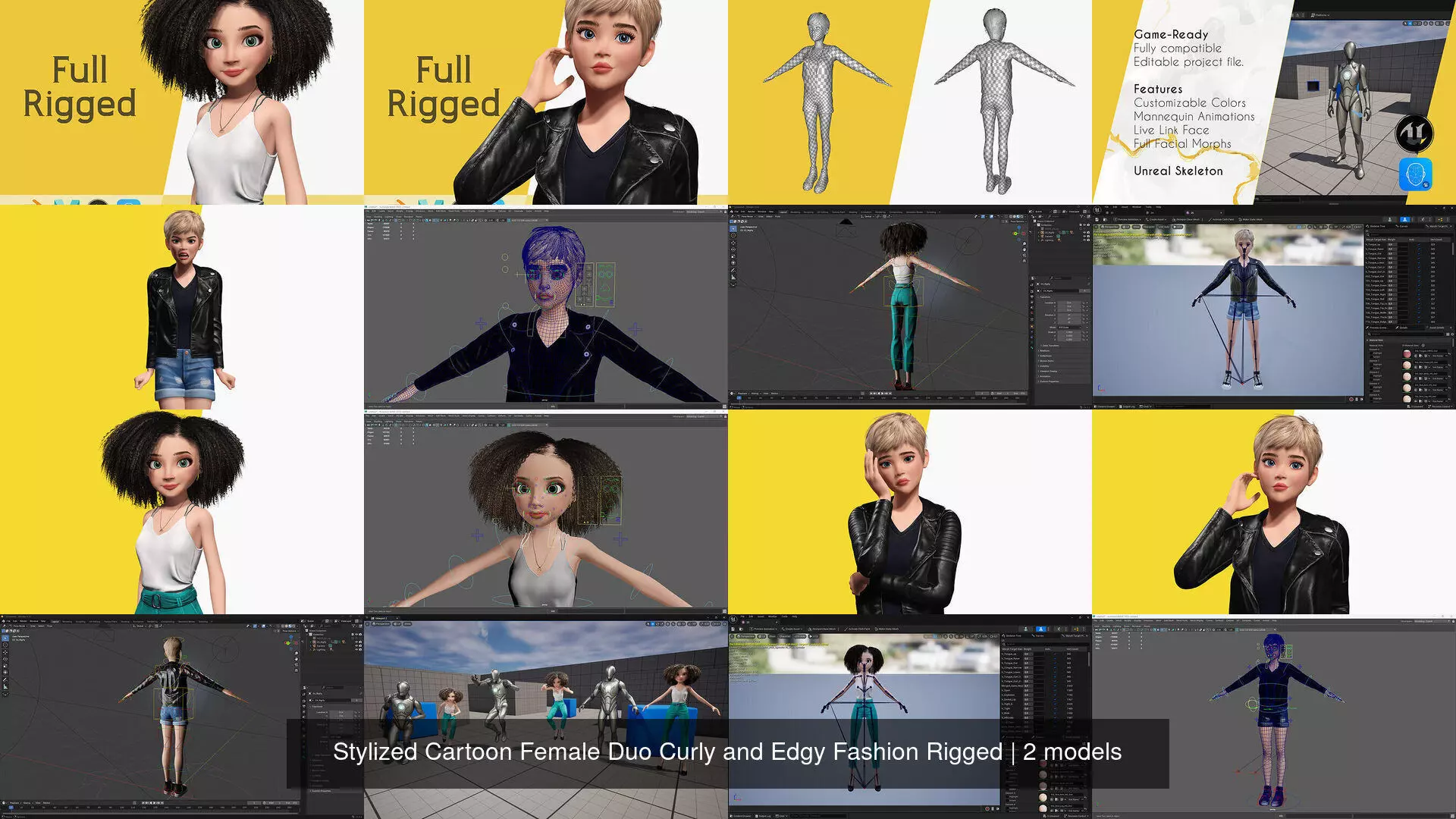Click the Measure tool in short-hair Blender back-view screenshot
Screen dimensions: 1456x819
click(x=5, y=686)
